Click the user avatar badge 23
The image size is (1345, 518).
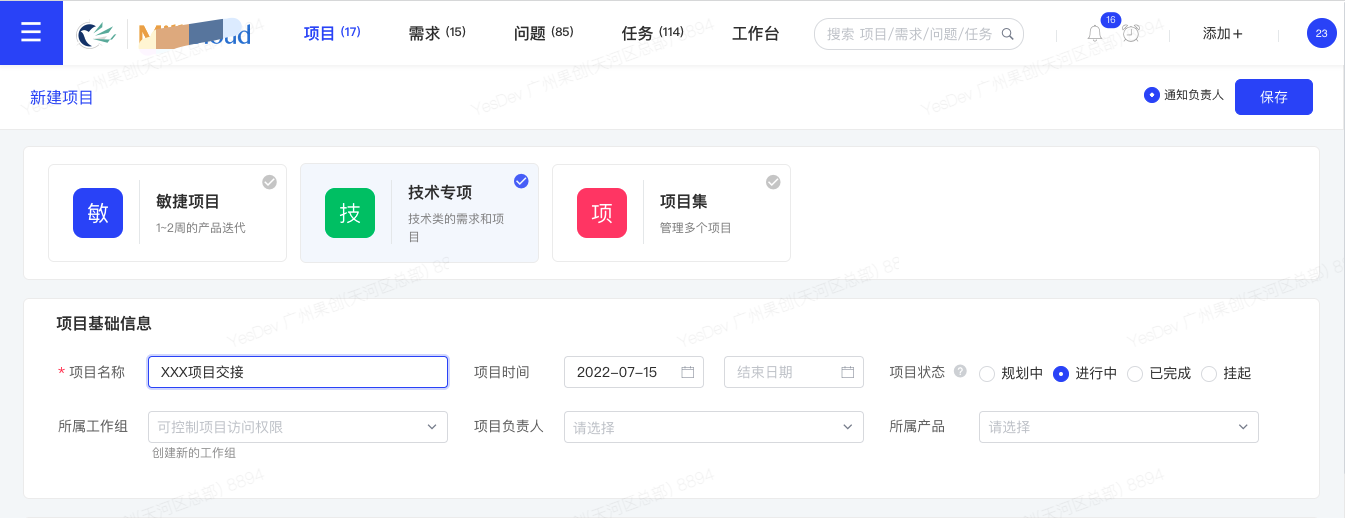[x=1322, y=33]
